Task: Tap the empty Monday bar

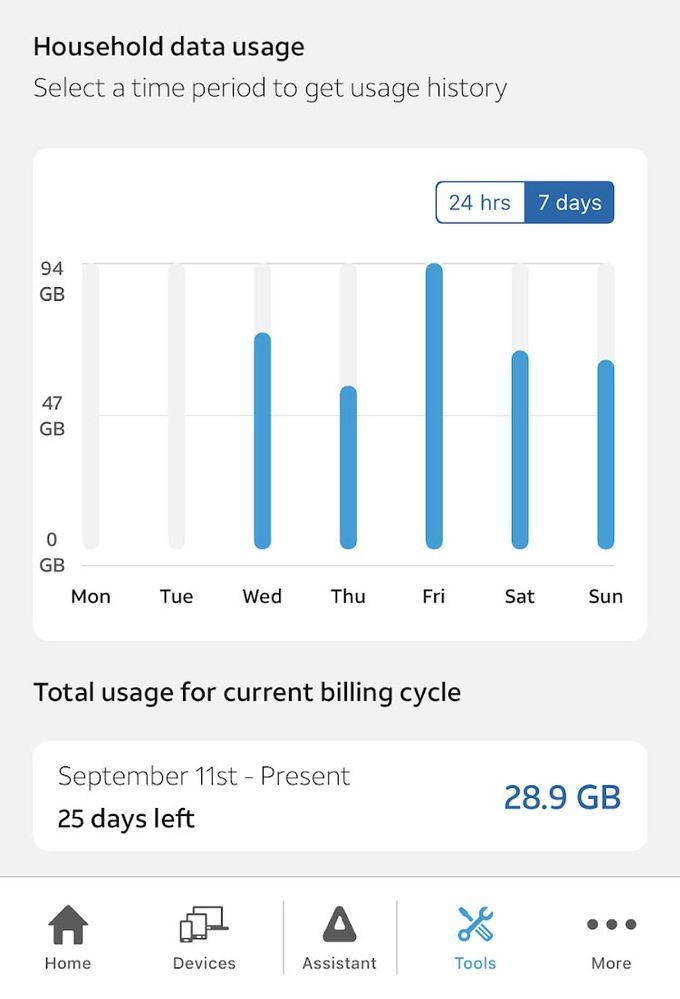Action: [91, 406]
